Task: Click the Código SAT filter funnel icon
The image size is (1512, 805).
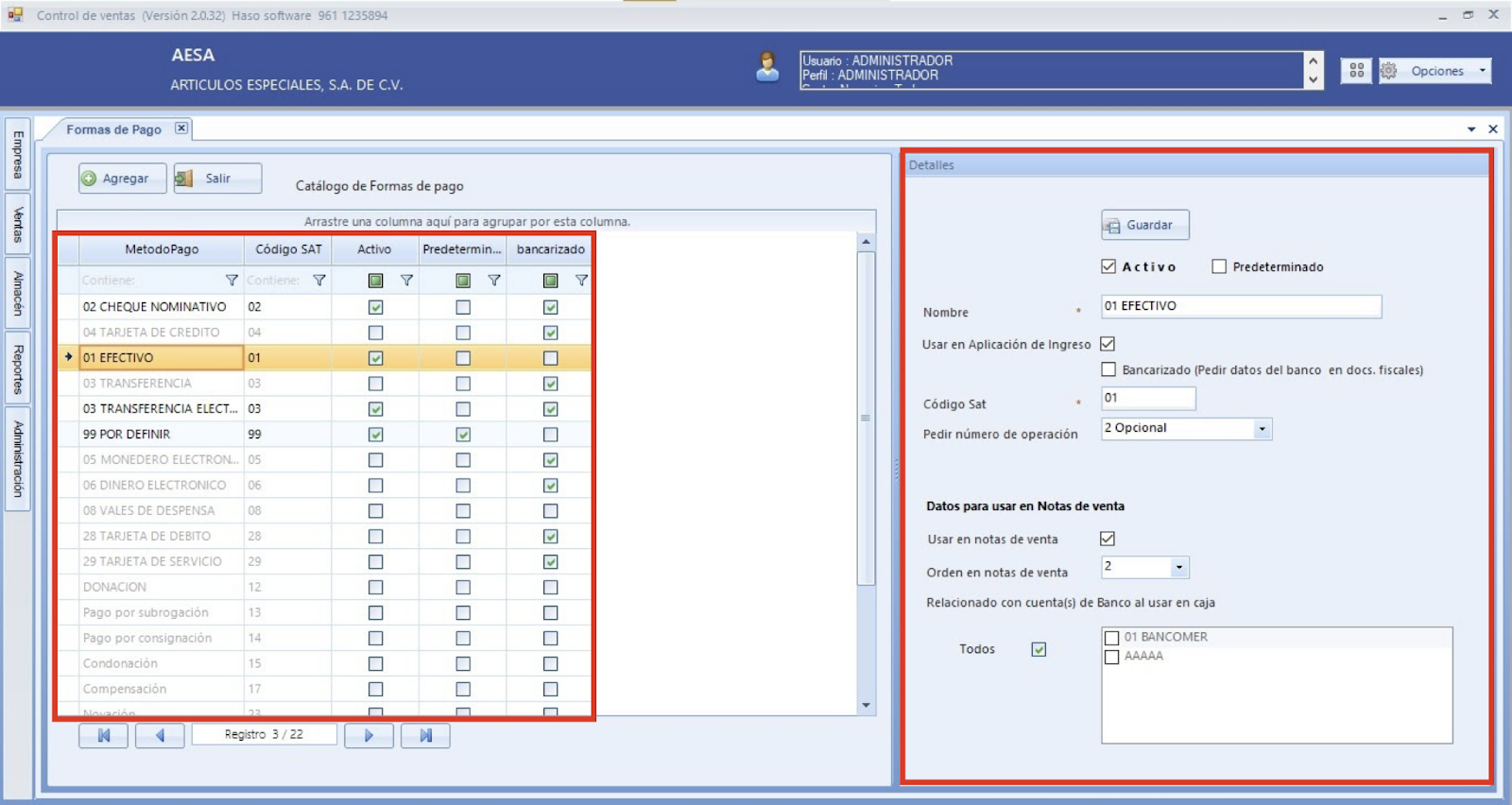Action: (319, 281)
